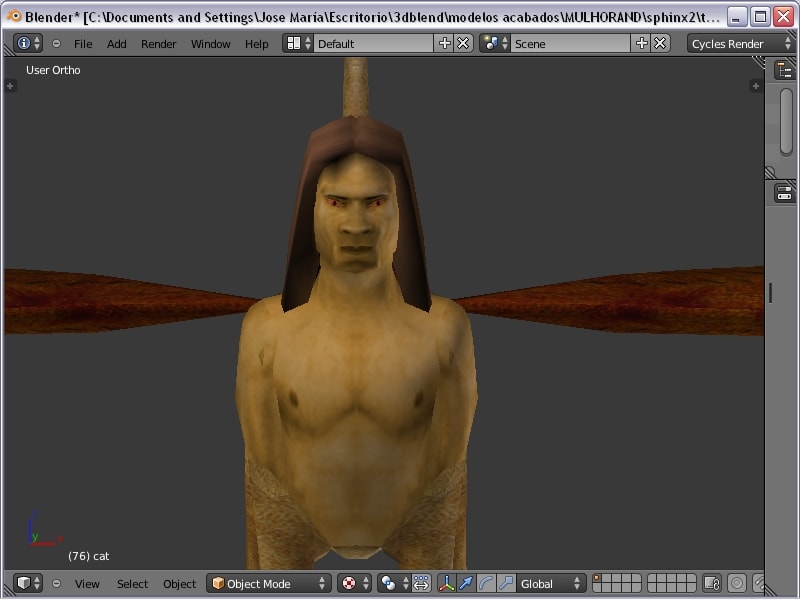Image resolution: width=800 pixels, height=600 pixels.
Task: Open the File menu
Action: pos(82,44)
